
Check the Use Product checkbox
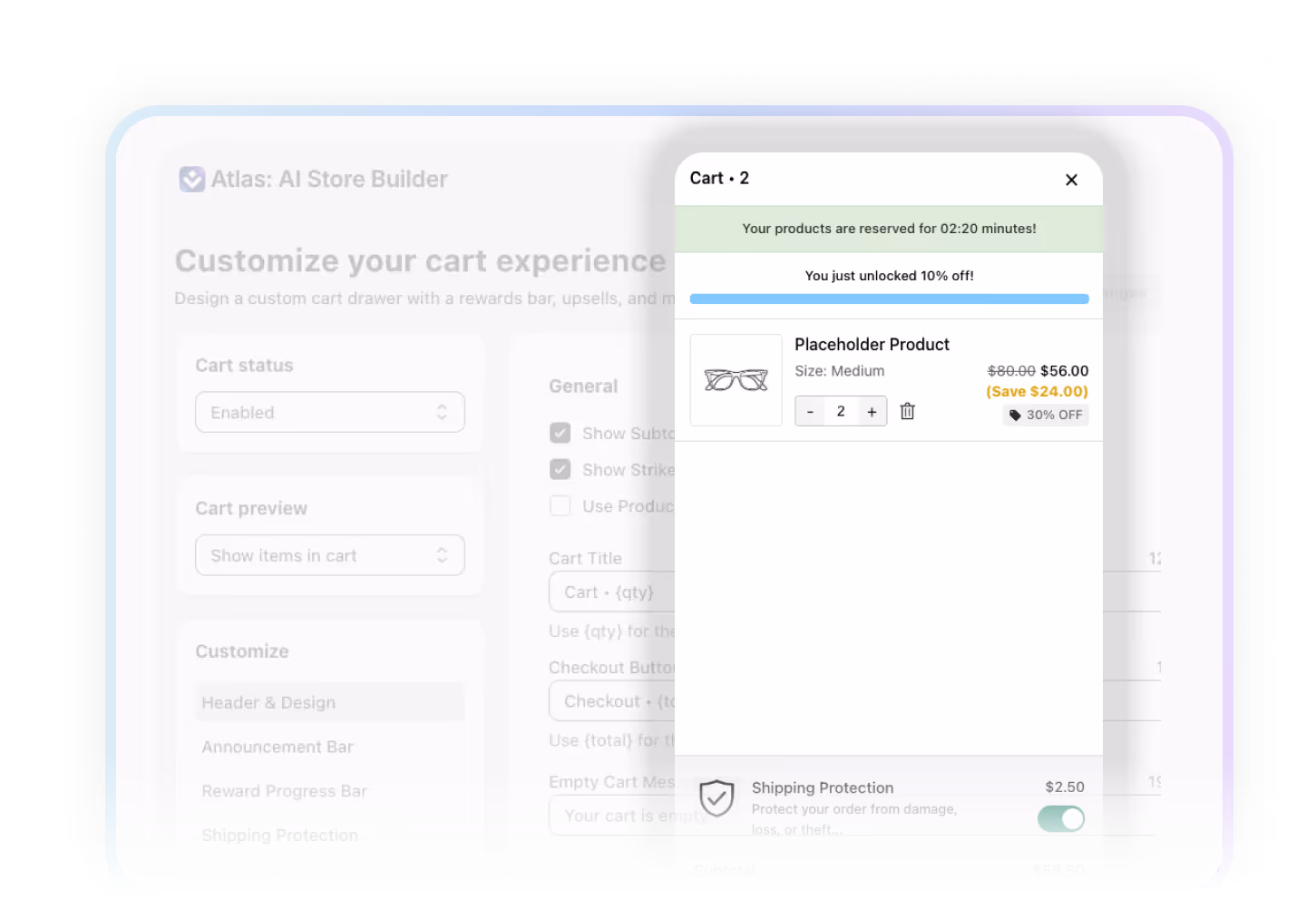coord(561,505)
